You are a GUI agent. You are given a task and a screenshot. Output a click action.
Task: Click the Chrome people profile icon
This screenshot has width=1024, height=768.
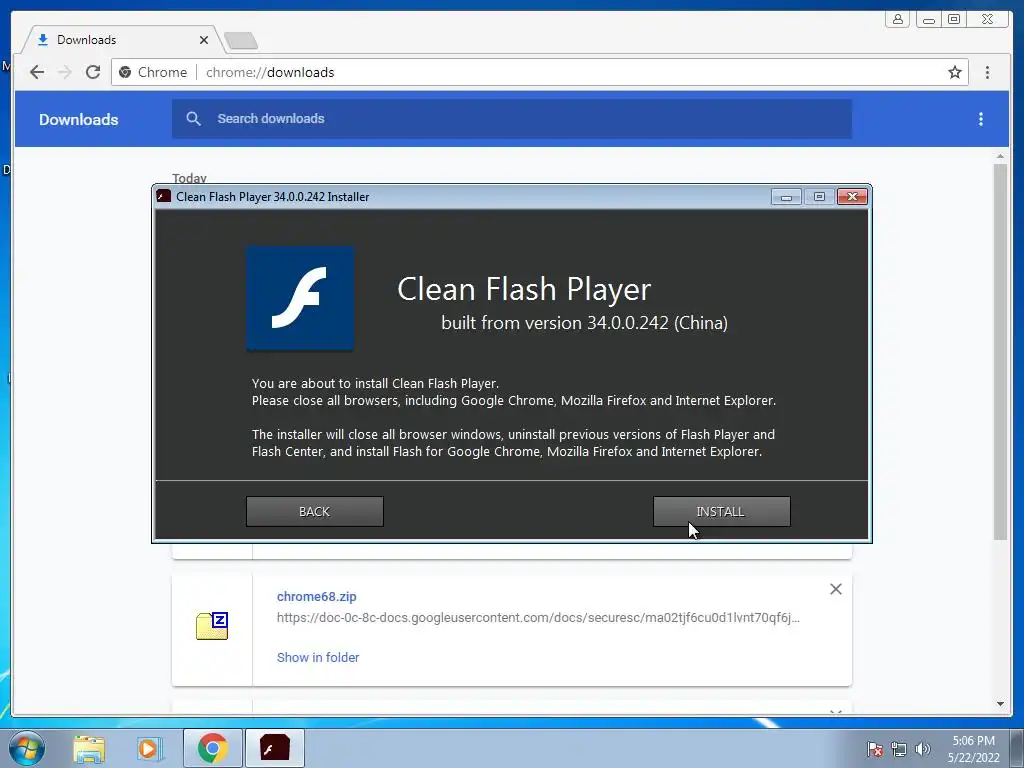tap(898, 19)
